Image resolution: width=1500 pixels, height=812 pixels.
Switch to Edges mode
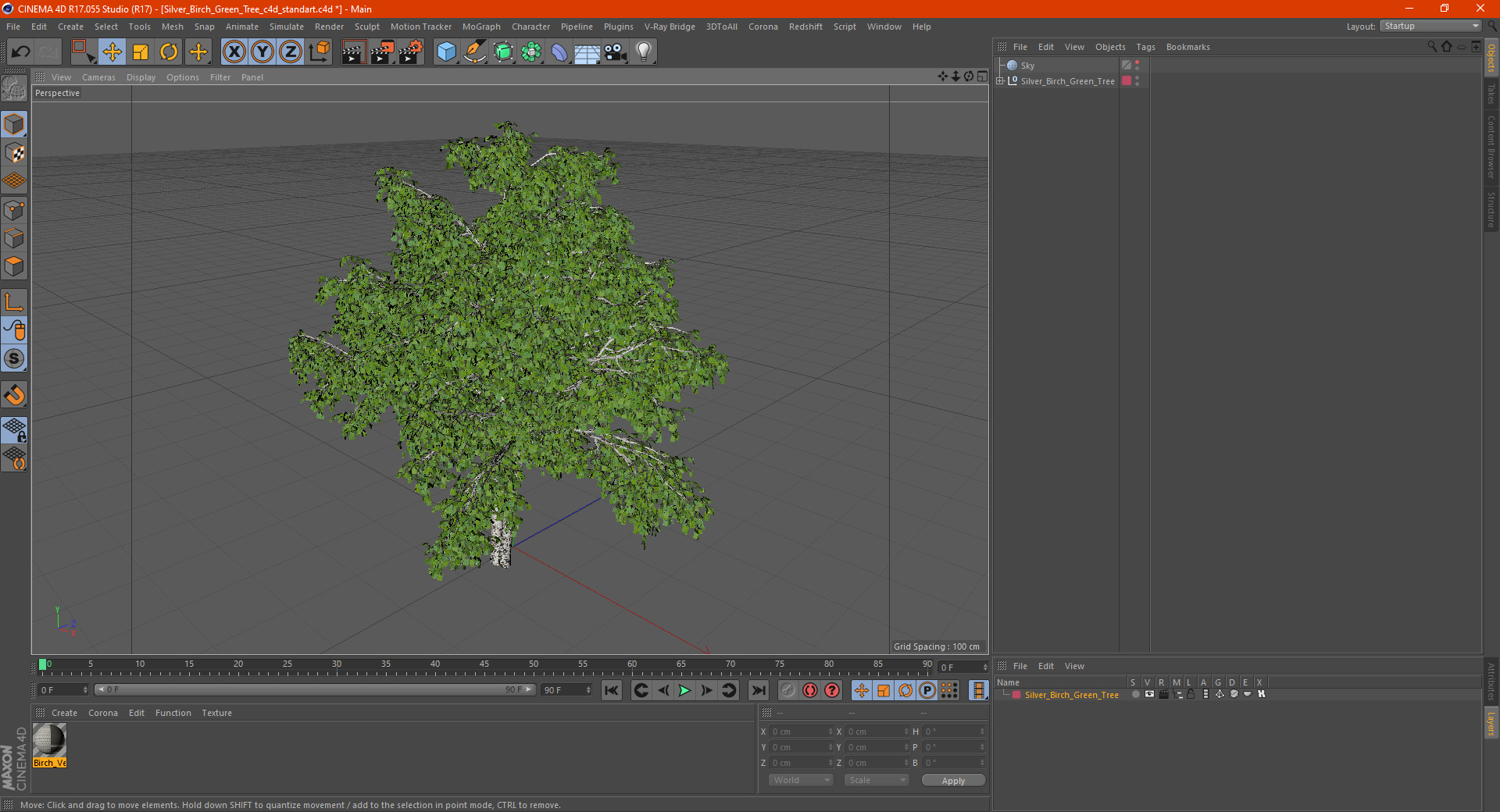coord(14,238)
